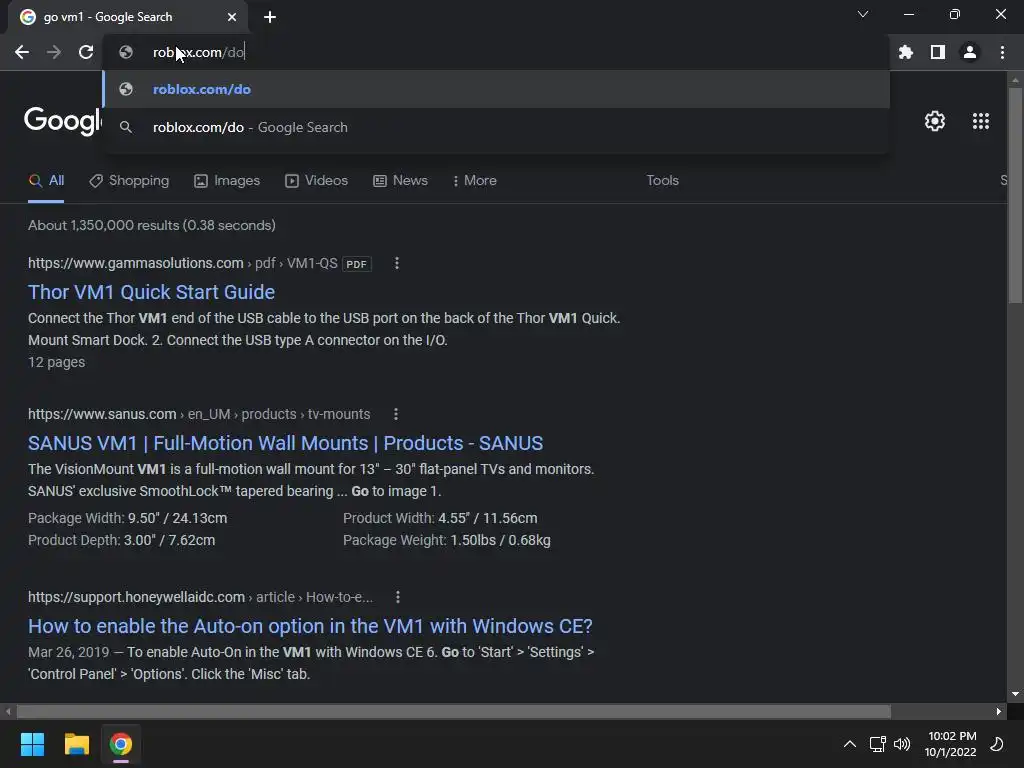Viewport: 1024px width, 768px height.
Task: Click the scroll down arrow
Action: pos(1015,694)
